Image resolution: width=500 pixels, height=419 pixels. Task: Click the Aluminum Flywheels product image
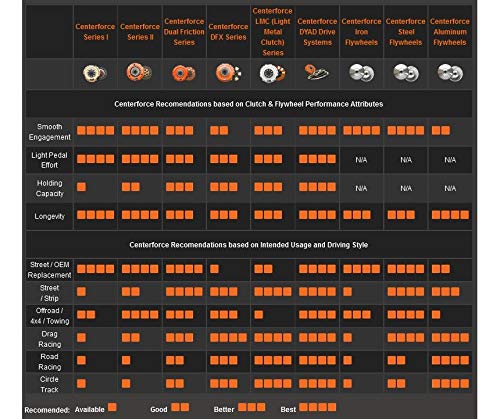pyautogui.click(x=450, y=73)
